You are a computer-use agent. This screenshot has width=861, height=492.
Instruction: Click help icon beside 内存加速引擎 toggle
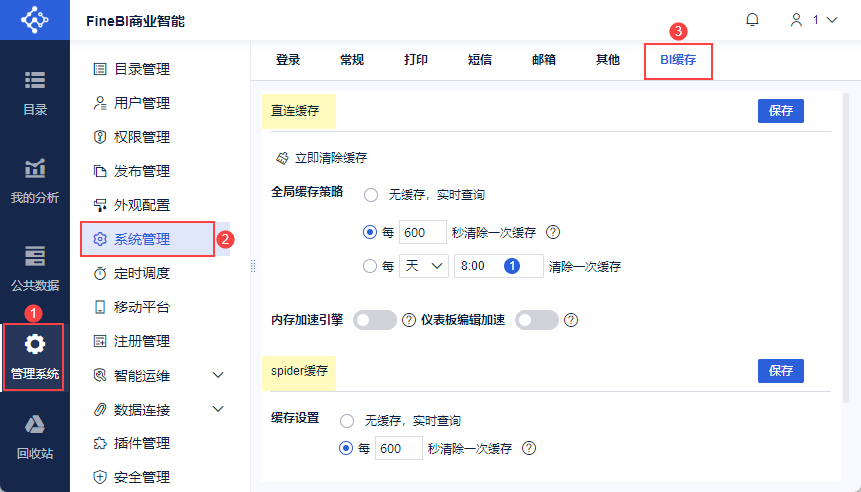408,320
